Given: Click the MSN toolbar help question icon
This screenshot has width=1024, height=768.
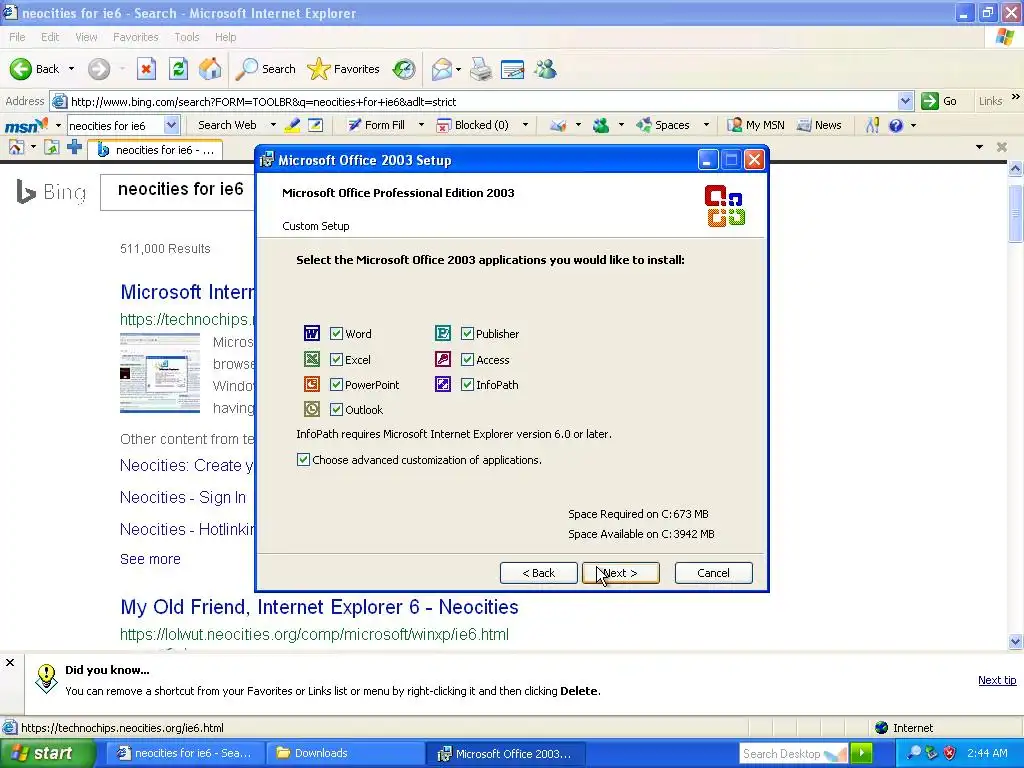Looking at the screenshot, I should tap(896, 125).
